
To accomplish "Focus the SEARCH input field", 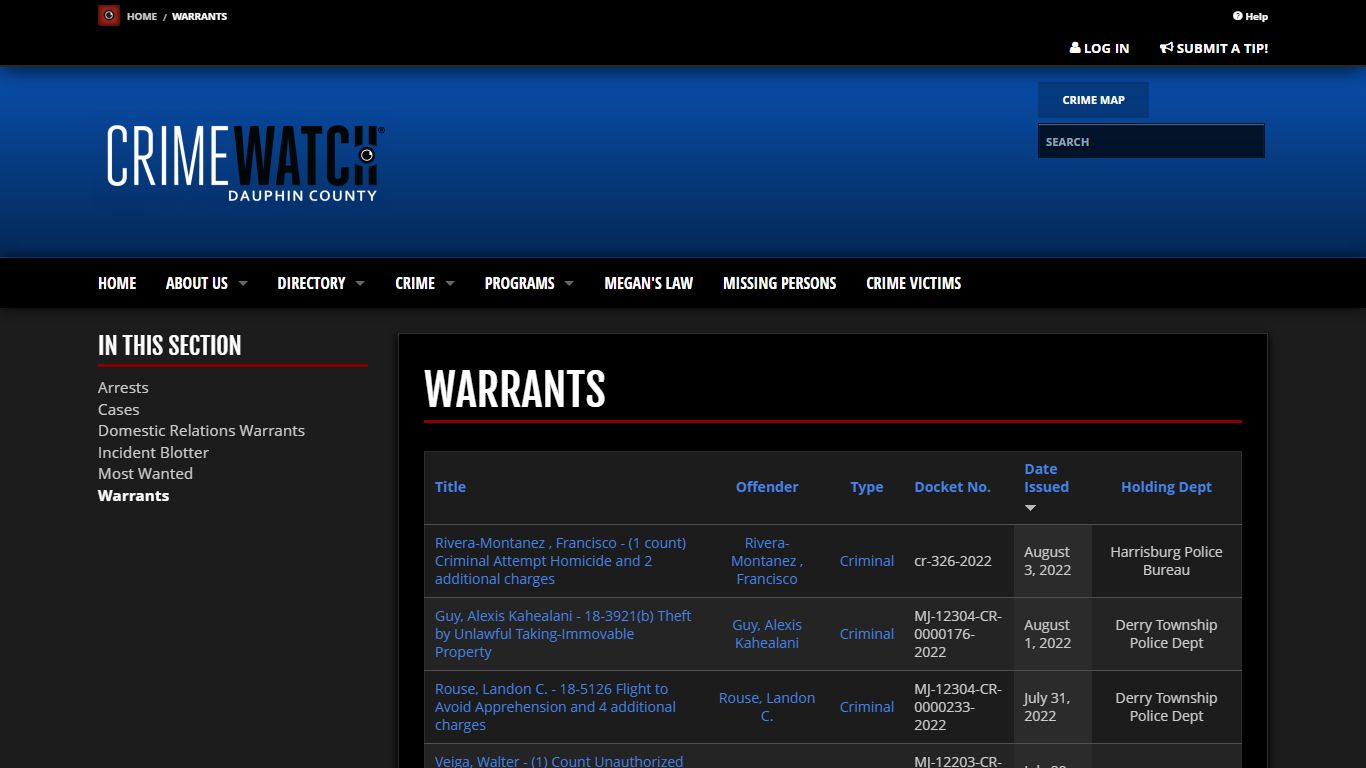I will (x=1151, y=141).
